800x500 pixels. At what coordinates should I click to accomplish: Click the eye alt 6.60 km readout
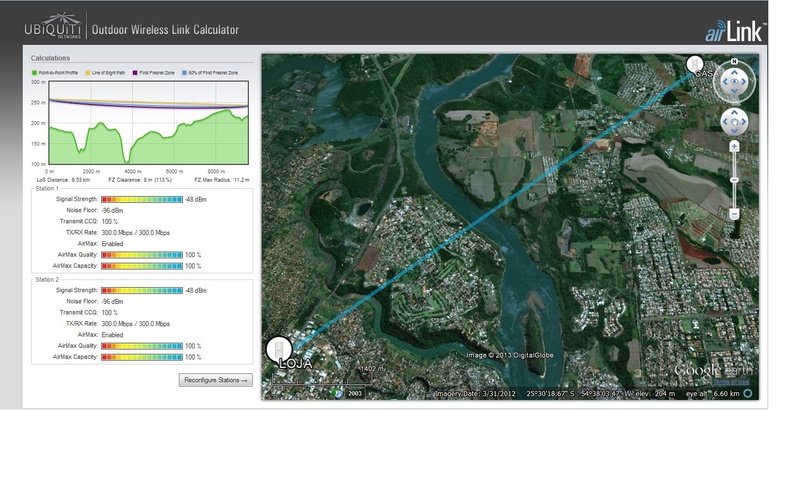point(712,394)
